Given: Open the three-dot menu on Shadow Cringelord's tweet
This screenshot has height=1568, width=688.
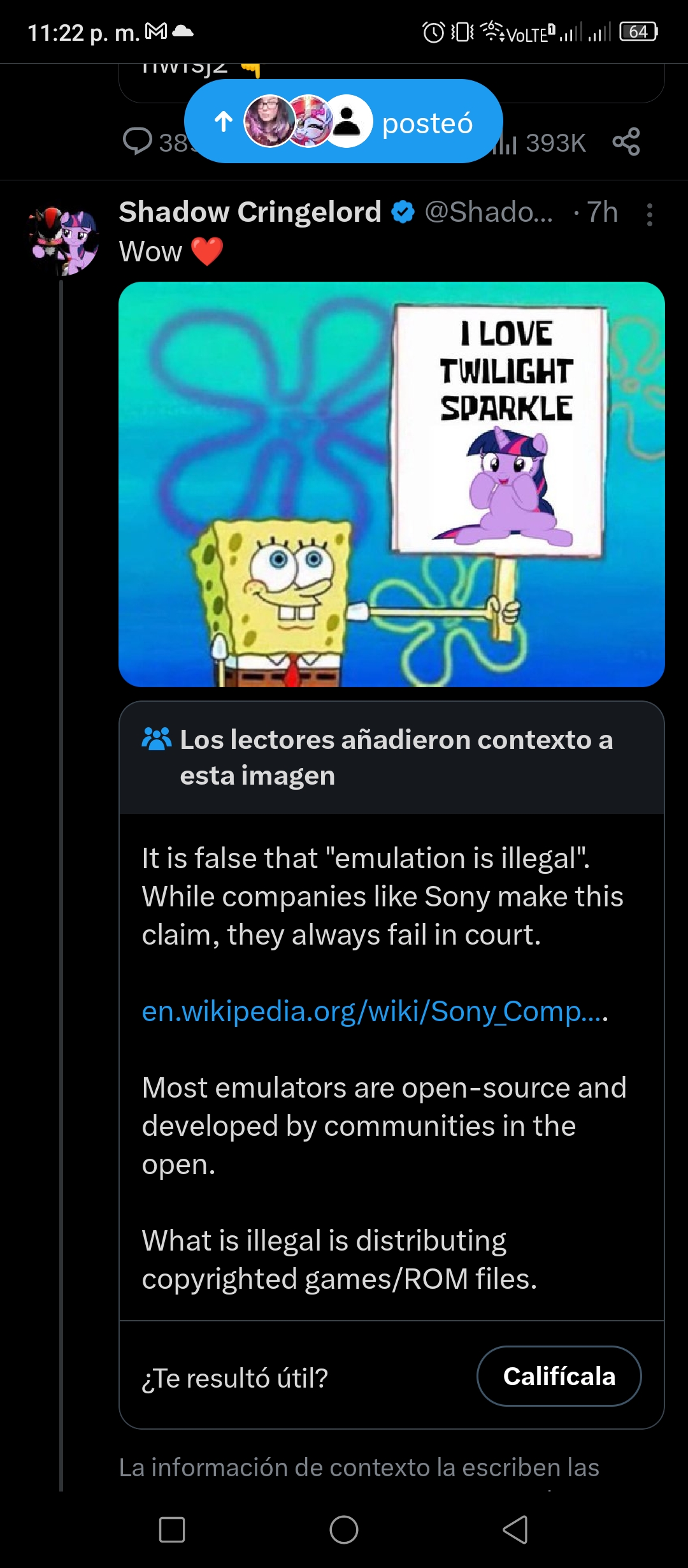Looking at the screenshot, I should coord(649,215).
